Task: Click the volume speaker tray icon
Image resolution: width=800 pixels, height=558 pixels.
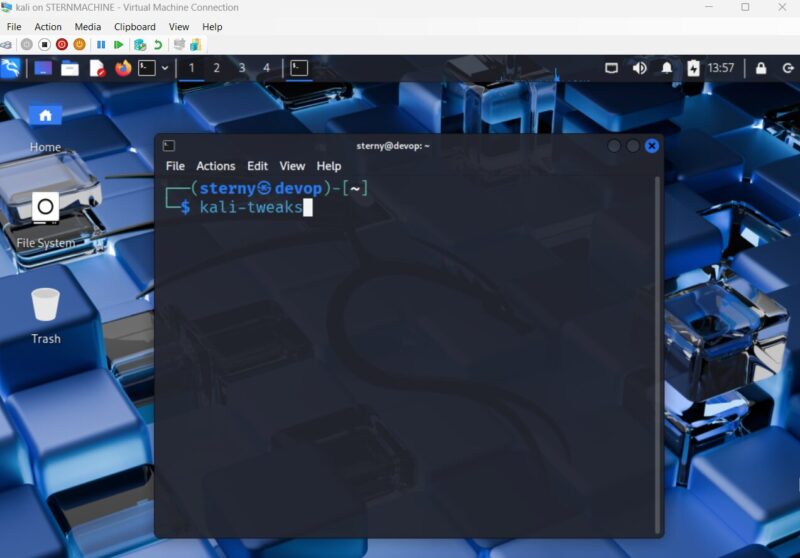Action: pos(639,68)
